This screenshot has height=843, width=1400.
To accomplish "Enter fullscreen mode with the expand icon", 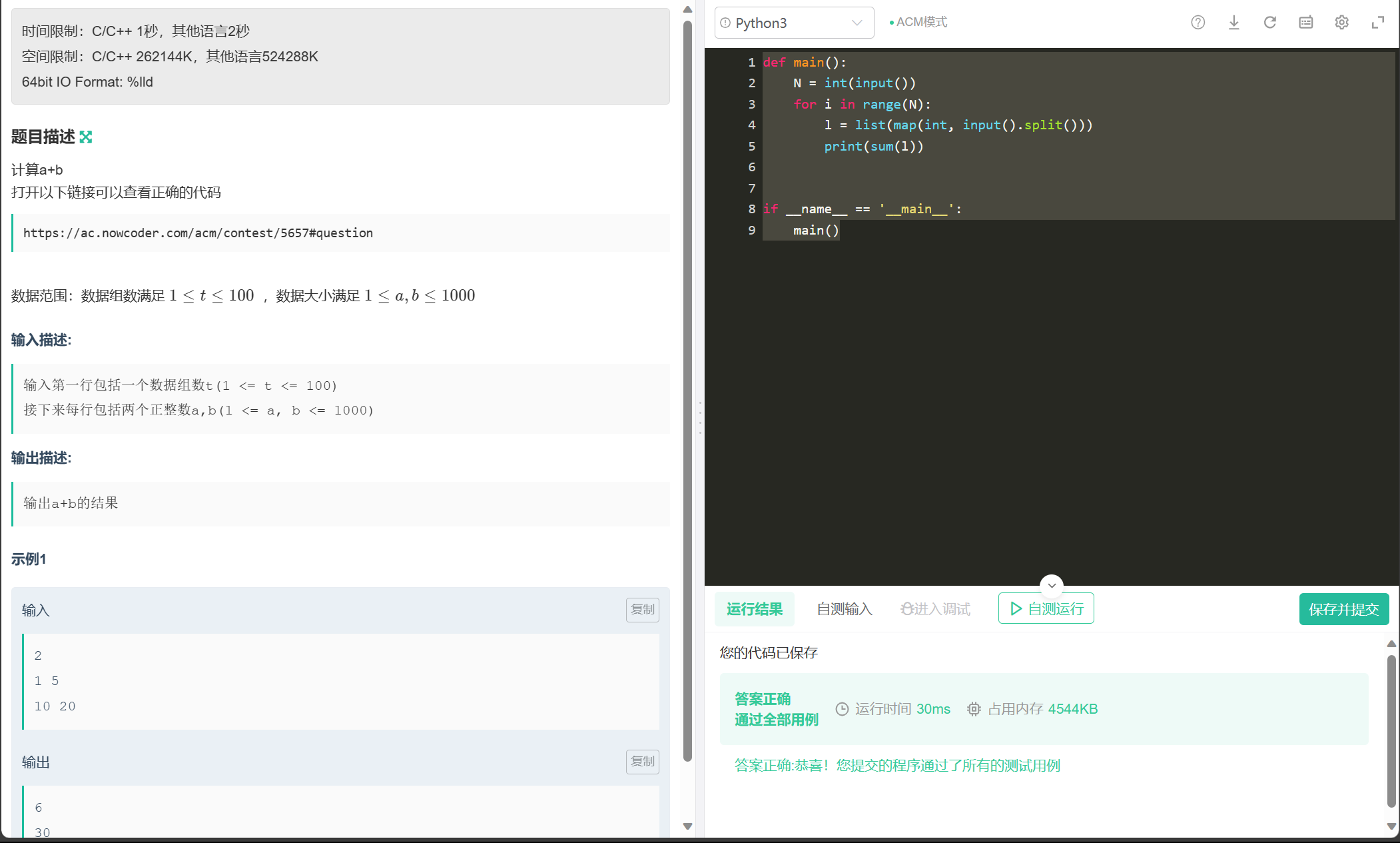I will pos(1377,22).
